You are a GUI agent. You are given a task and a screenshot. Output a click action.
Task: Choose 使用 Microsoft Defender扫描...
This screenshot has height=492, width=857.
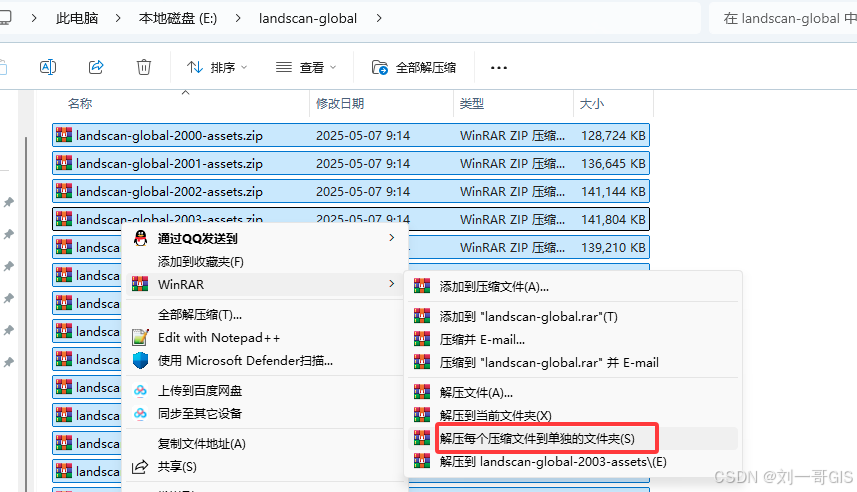click(x=265, y=360)
